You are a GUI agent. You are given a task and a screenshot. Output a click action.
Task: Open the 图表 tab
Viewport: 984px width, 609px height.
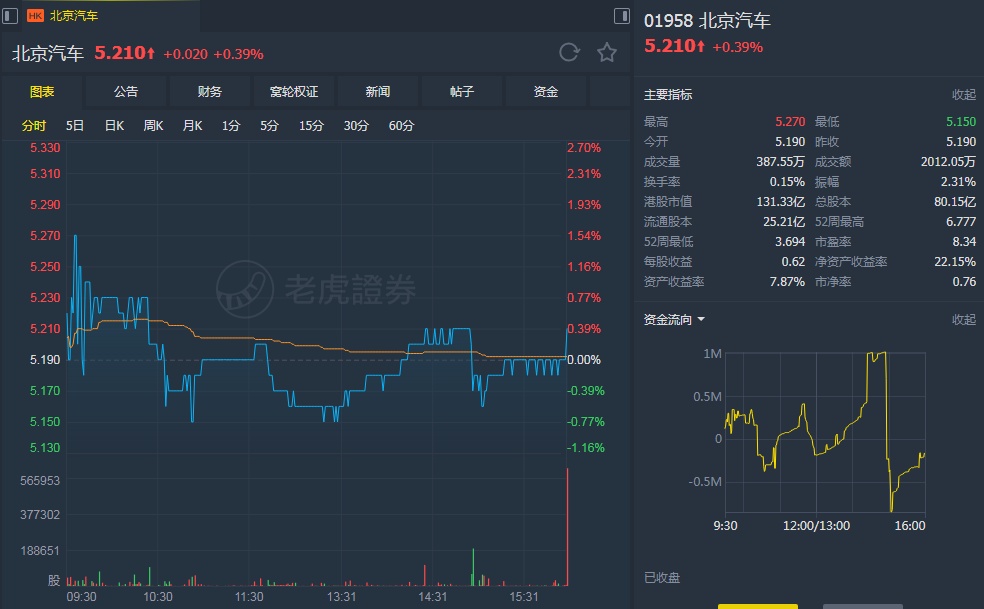pyautogui.click(x=42, y=92)
